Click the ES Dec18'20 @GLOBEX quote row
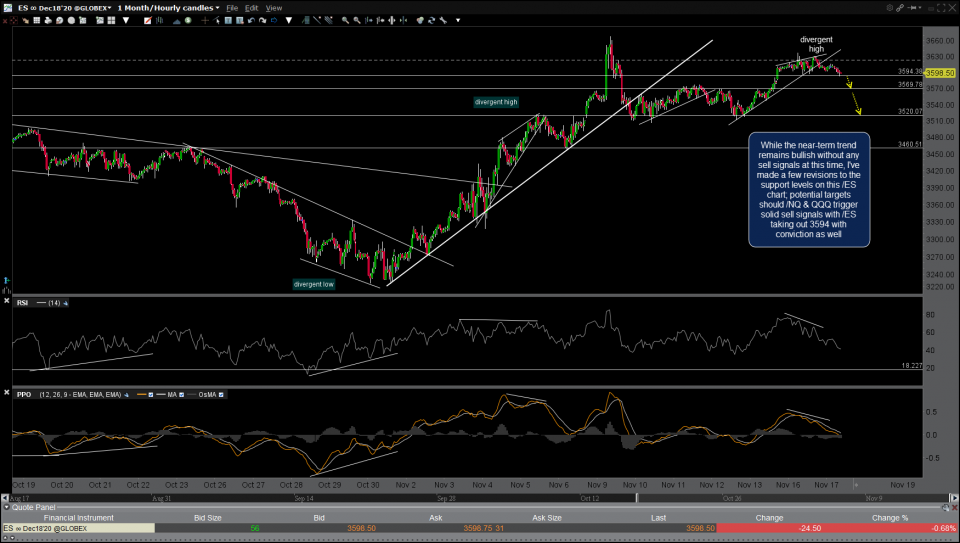Screen dimensions: 960x543 pyautogui.click(x=480, y=528)
